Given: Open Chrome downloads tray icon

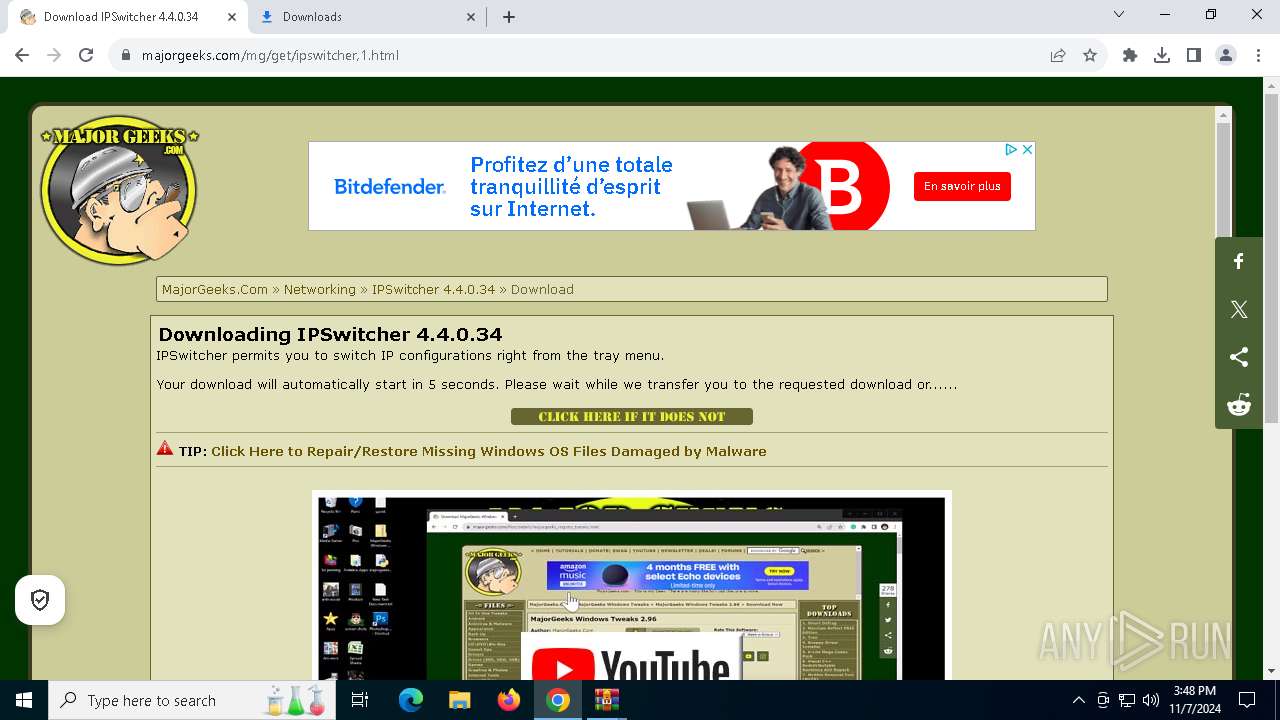Looking at the screenshot, I should [1162, 55].
